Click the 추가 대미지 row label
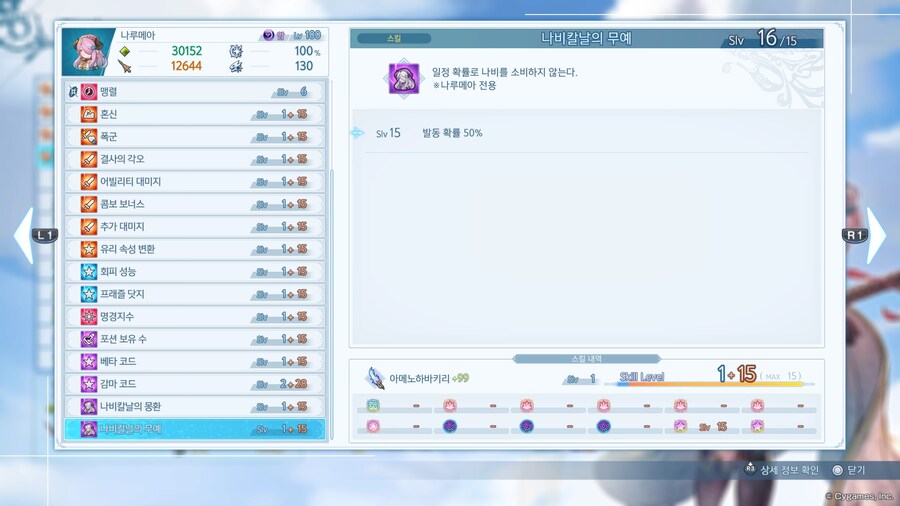This screenshot has width=900, height=506. pyautogui.click(x=122, y=227)
